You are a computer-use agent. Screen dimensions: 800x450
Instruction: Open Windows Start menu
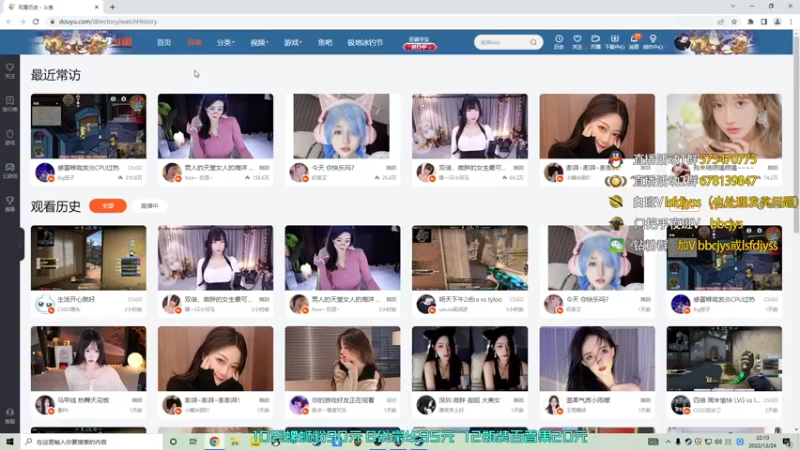click(10, 441)
